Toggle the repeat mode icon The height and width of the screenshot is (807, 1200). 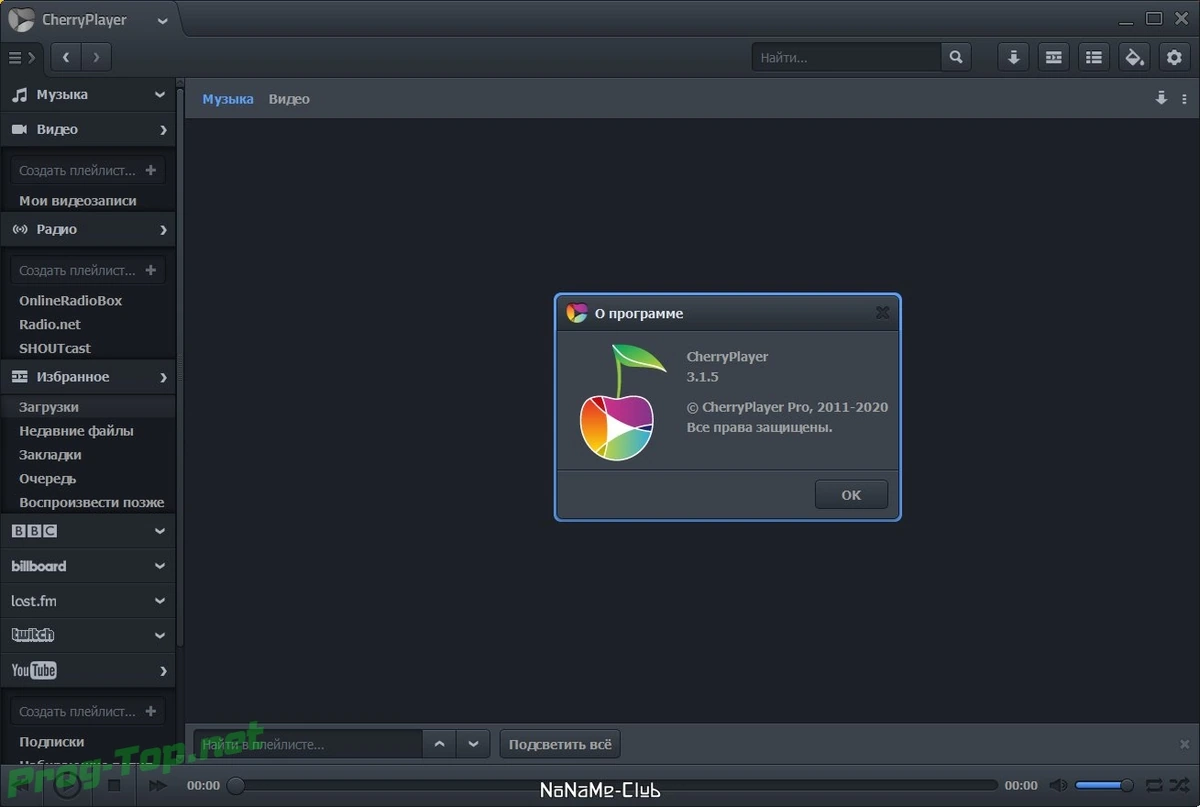point(1154,786)
